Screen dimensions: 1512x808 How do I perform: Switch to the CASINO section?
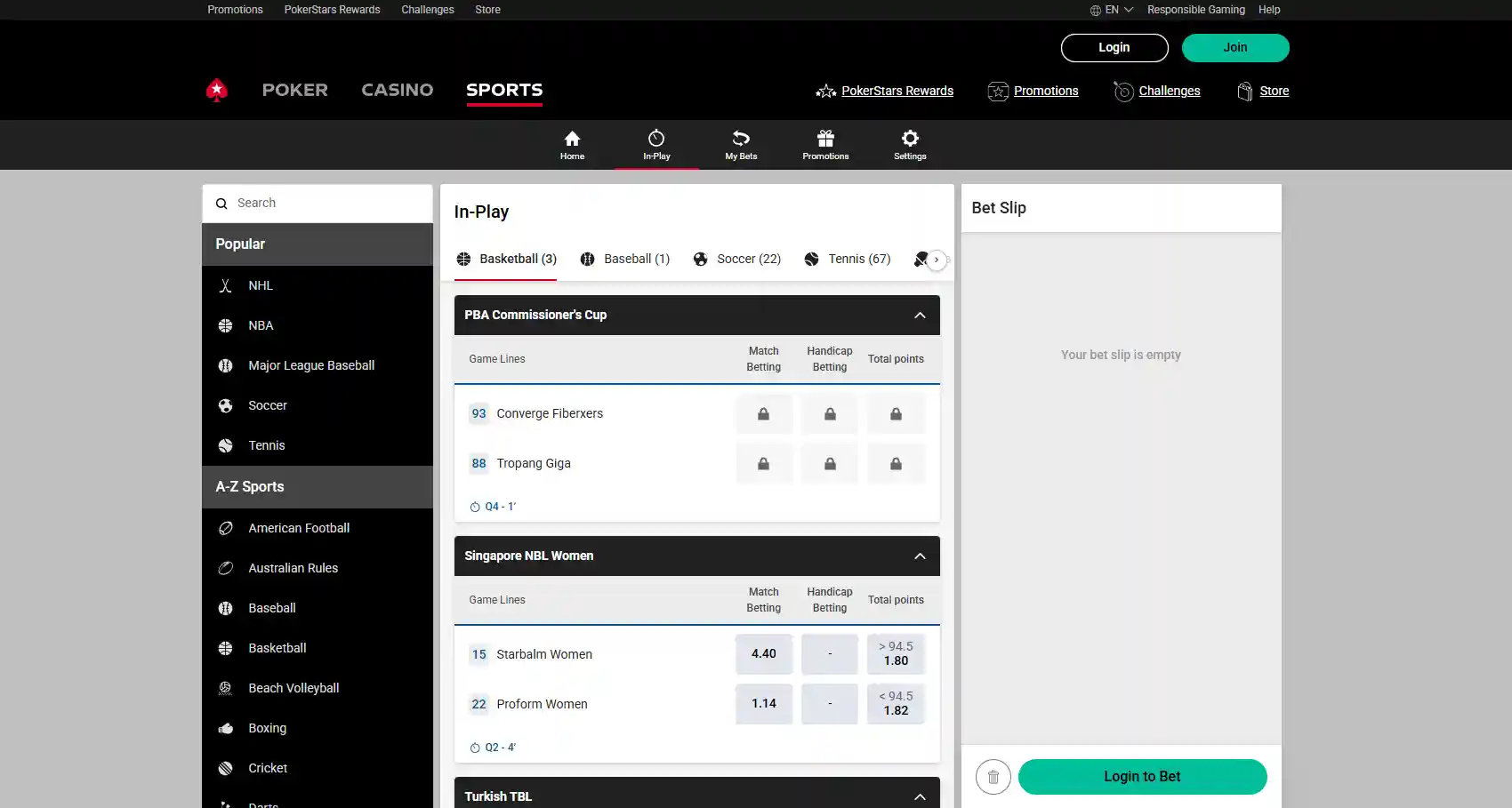pos(398,90)
